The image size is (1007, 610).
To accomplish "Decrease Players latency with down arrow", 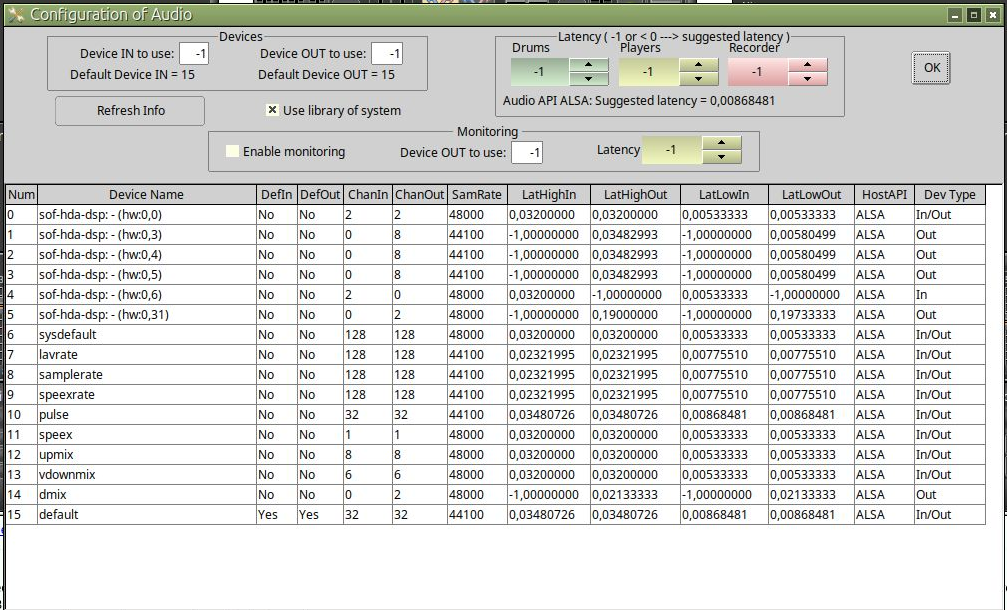I will tap(698, 79).
